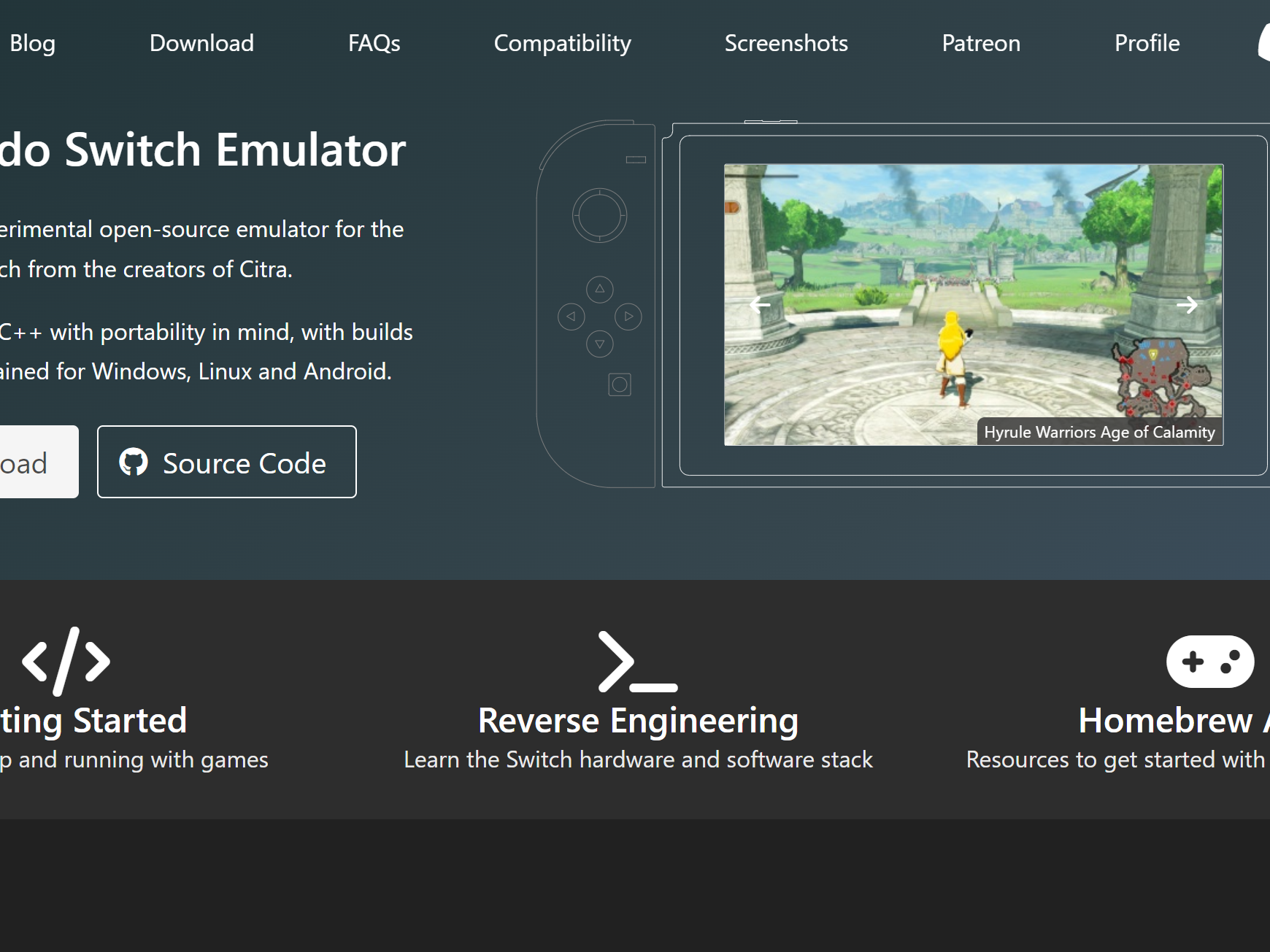
Task: Open the Blog page in the navigation
Action: (32, 43)
